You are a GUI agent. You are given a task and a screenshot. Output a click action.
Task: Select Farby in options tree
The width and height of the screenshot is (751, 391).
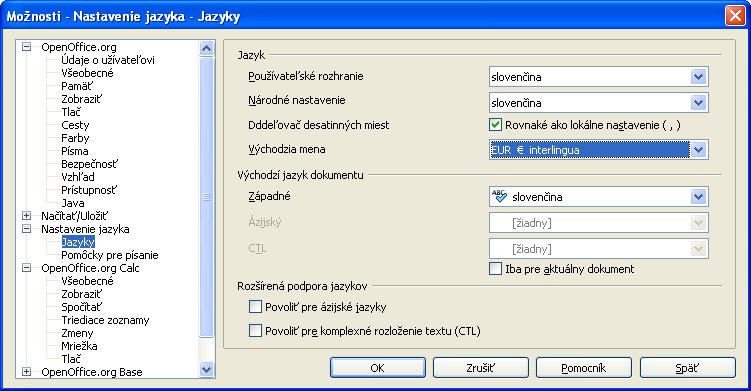tap(75, 138)
